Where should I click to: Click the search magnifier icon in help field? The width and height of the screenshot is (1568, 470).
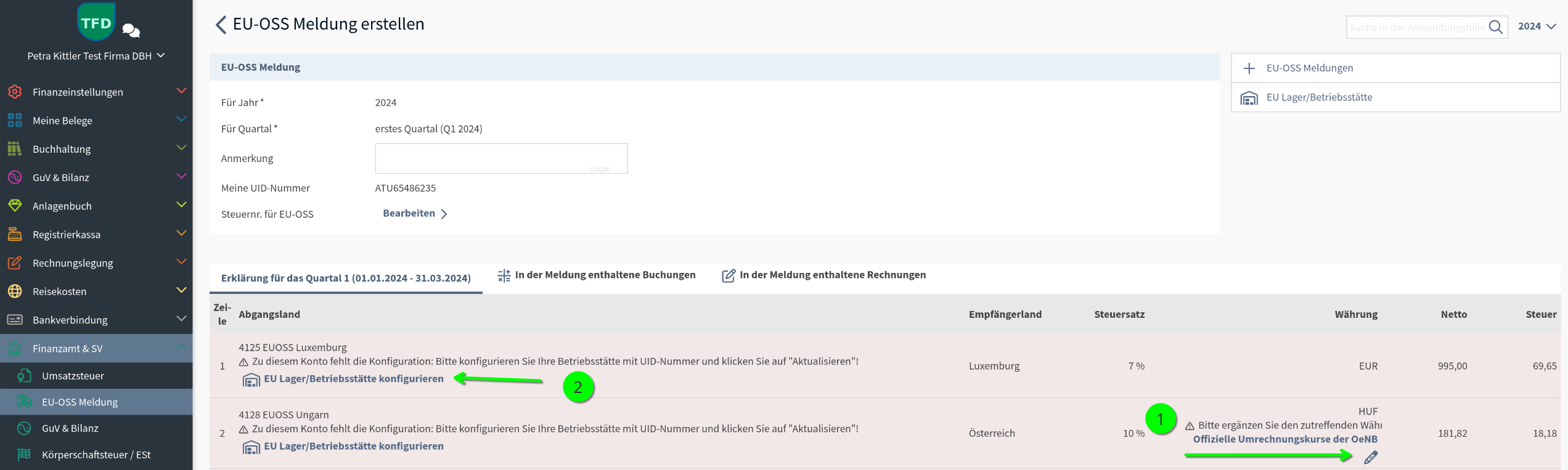point(1495,27)
